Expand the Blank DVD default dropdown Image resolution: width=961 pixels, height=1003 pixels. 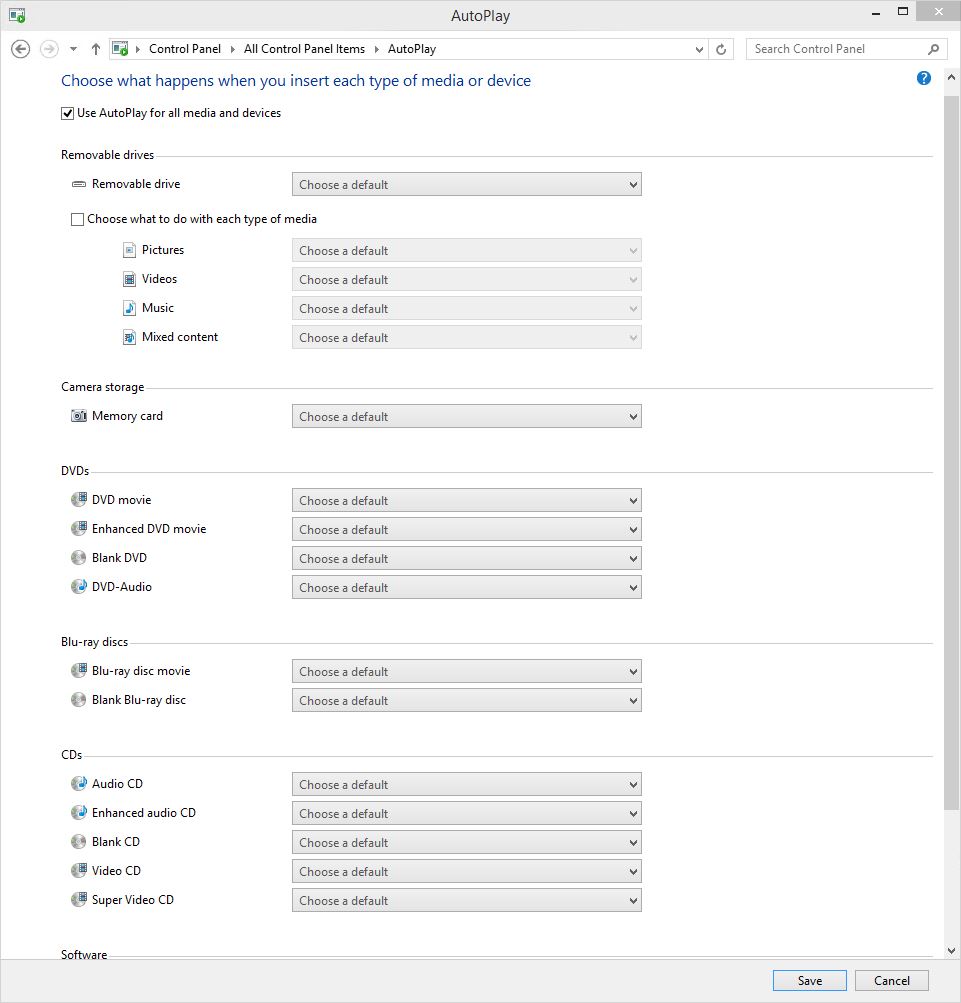[466, 558]
